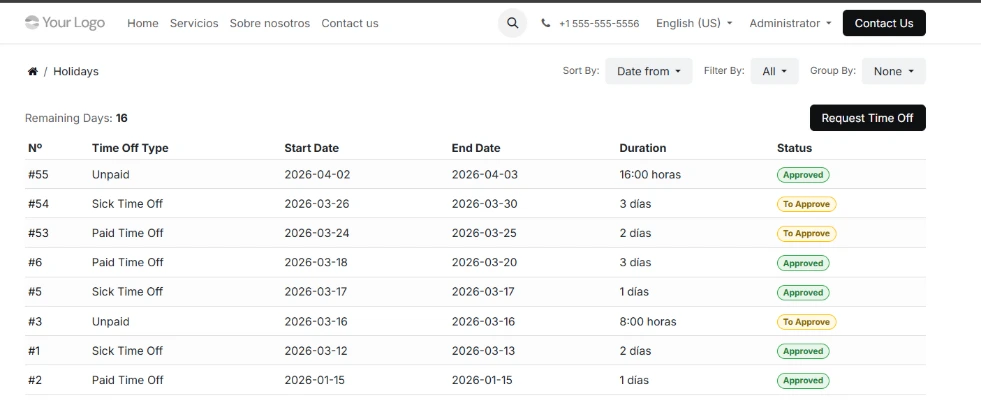Click the Your Logo brand icon
This screenshot has width=981, height=414.
coord(33,22)
